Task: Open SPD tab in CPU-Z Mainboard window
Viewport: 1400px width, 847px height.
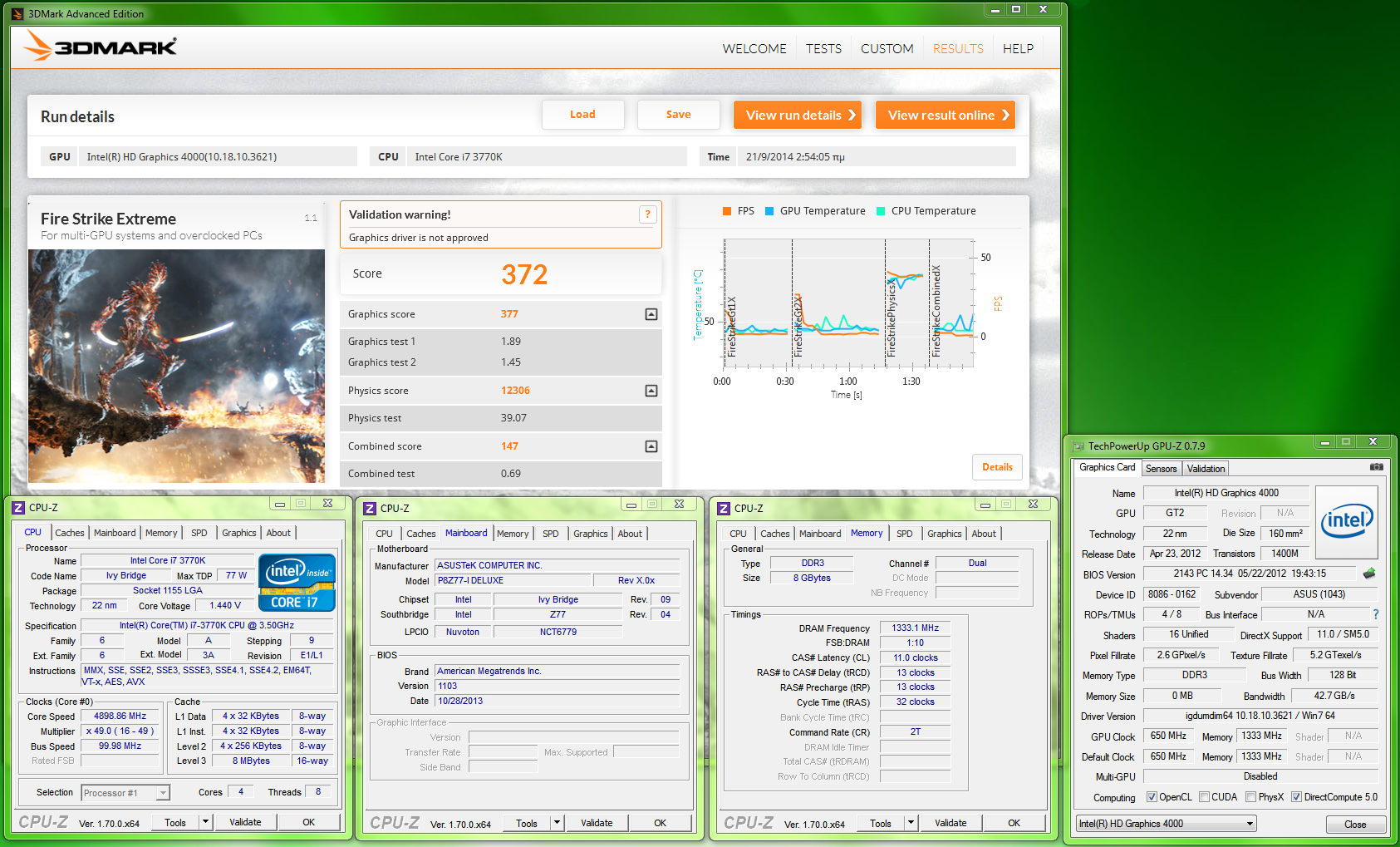Action: [x=551, y=534]
